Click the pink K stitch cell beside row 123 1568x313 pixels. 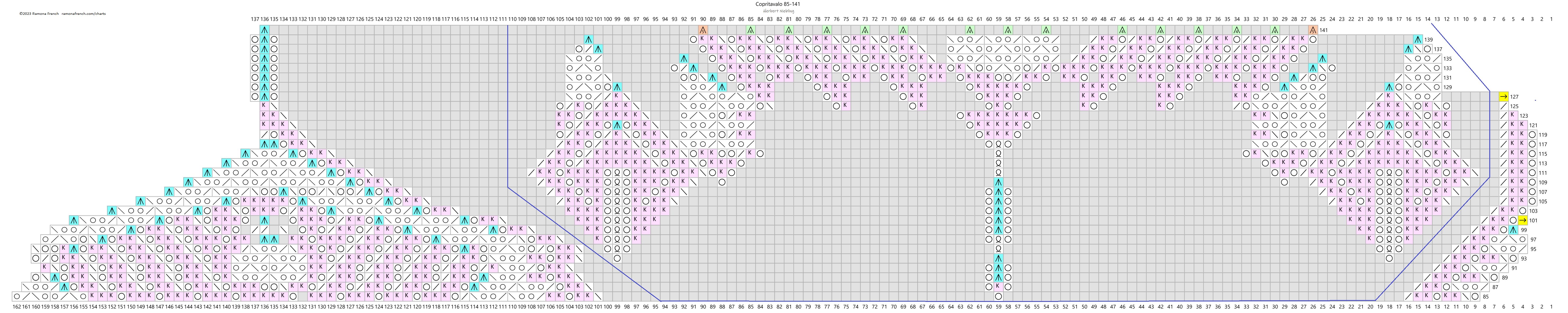(x=1513, y=116)
